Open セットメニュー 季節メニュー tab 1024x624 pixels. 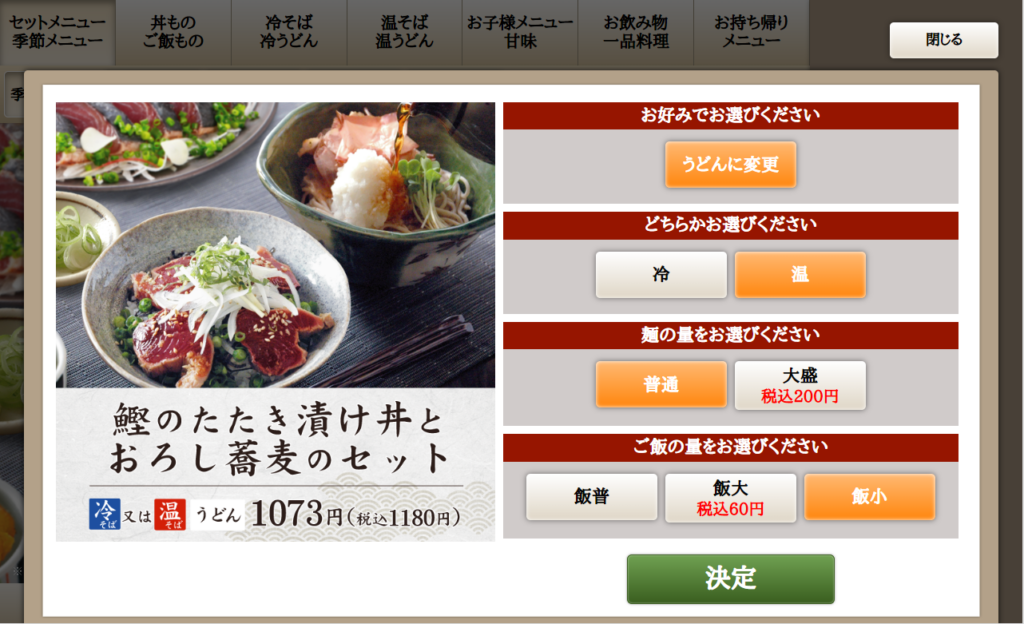(x=57, y=32)
